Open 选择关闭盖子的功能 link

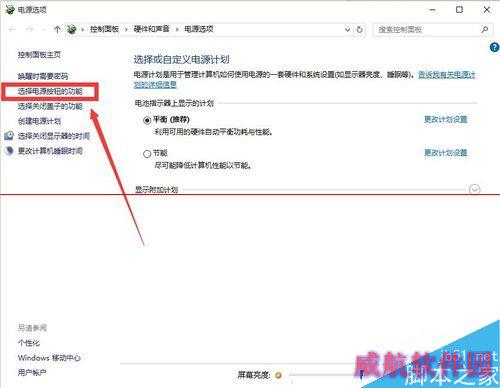50,106
